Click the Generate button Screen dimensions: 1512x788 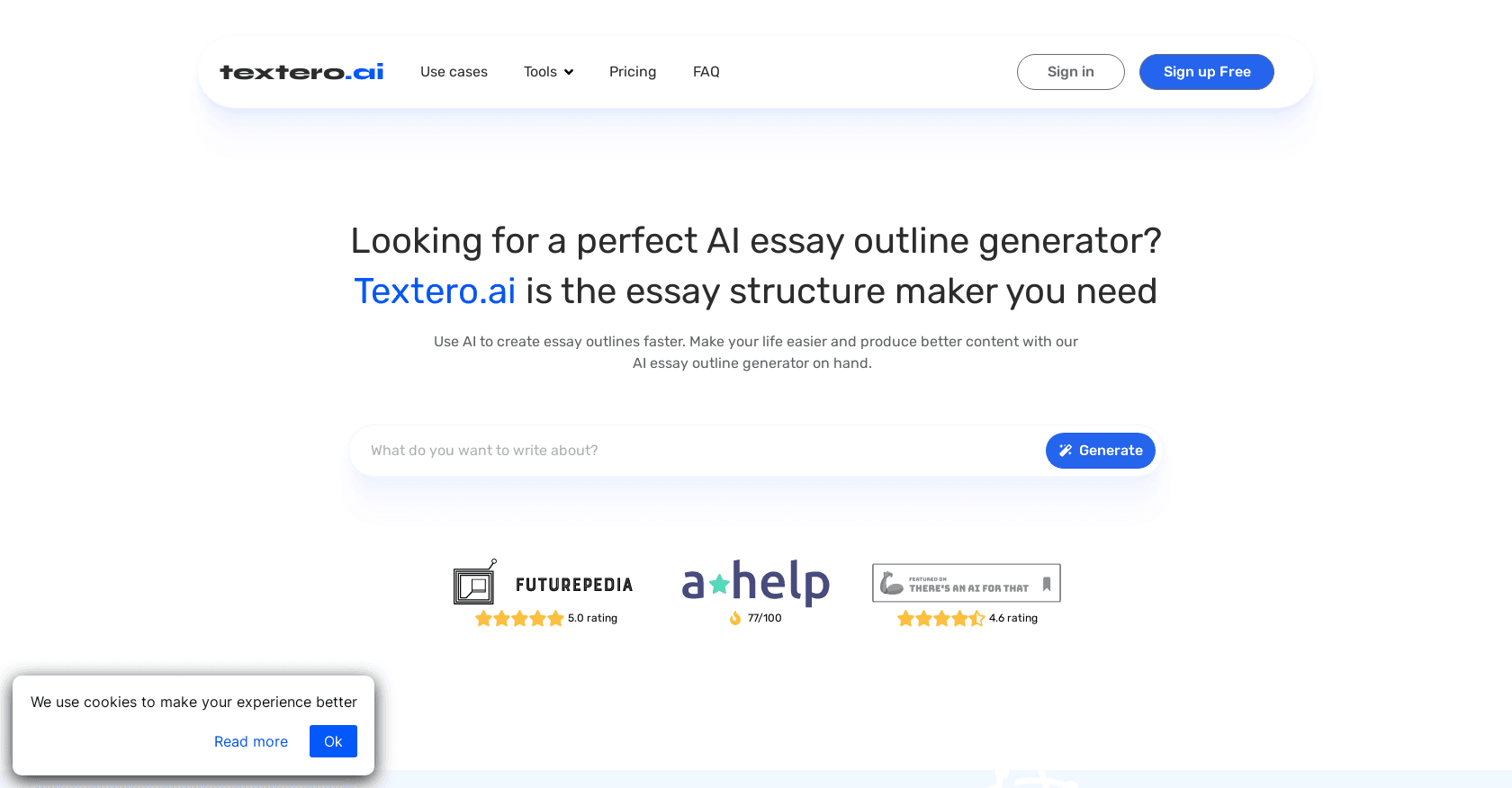click(1100, 451)
